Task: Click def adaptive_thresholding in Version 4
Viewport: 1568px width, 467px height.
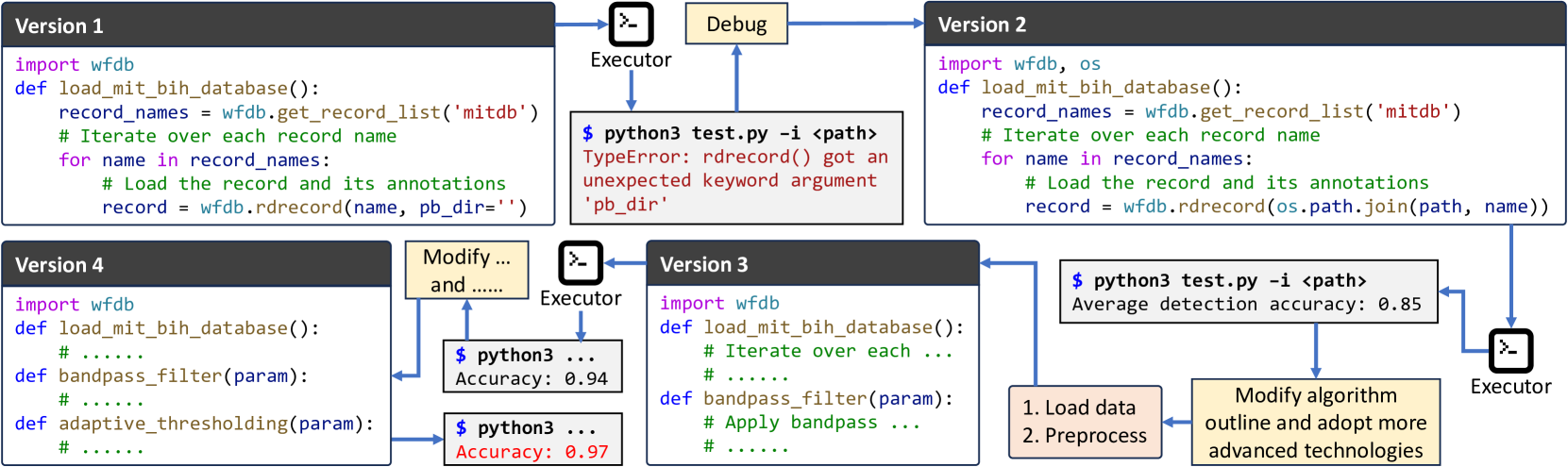Action: (194, 424)
